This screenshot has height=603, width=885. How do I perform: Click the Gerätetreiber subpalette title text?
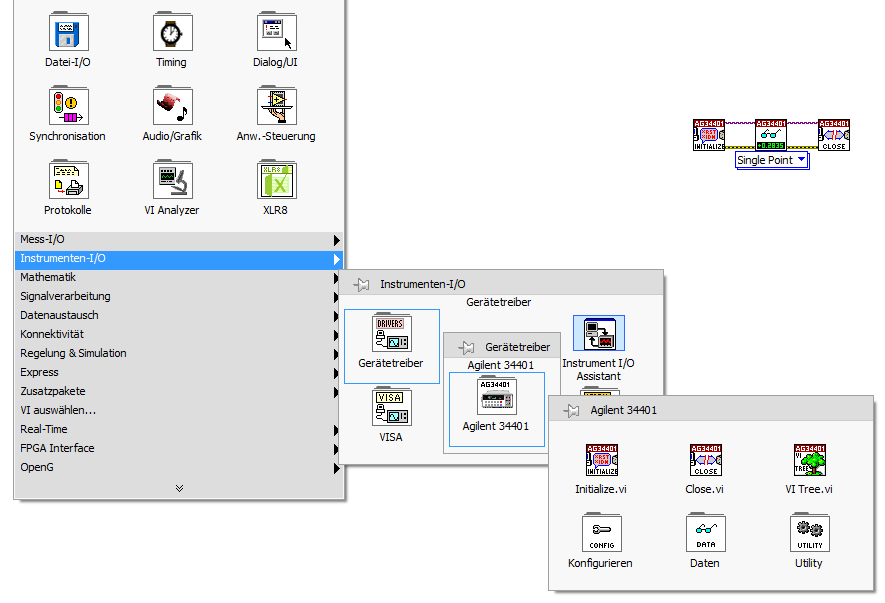(x=518, y=347)
